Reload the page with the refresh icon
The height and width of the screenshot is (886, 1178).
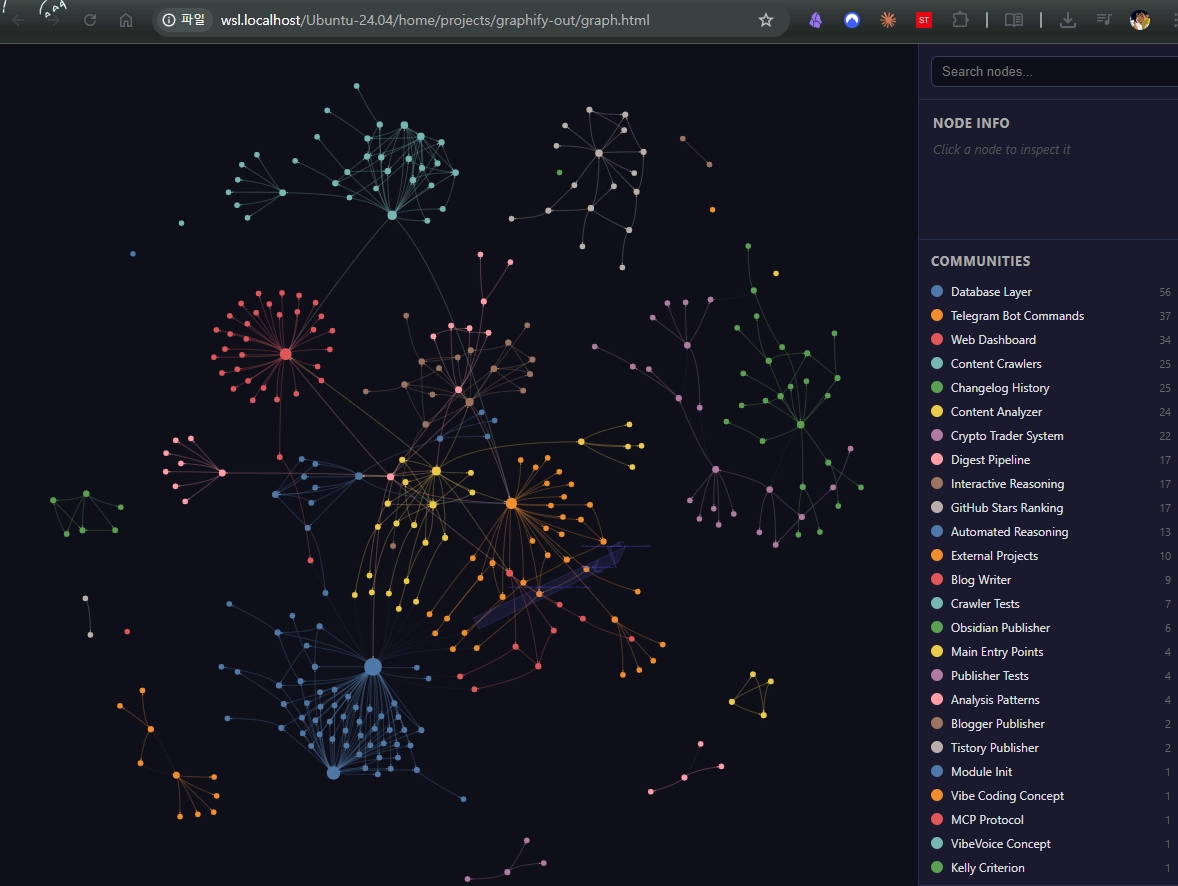(90, 20)
